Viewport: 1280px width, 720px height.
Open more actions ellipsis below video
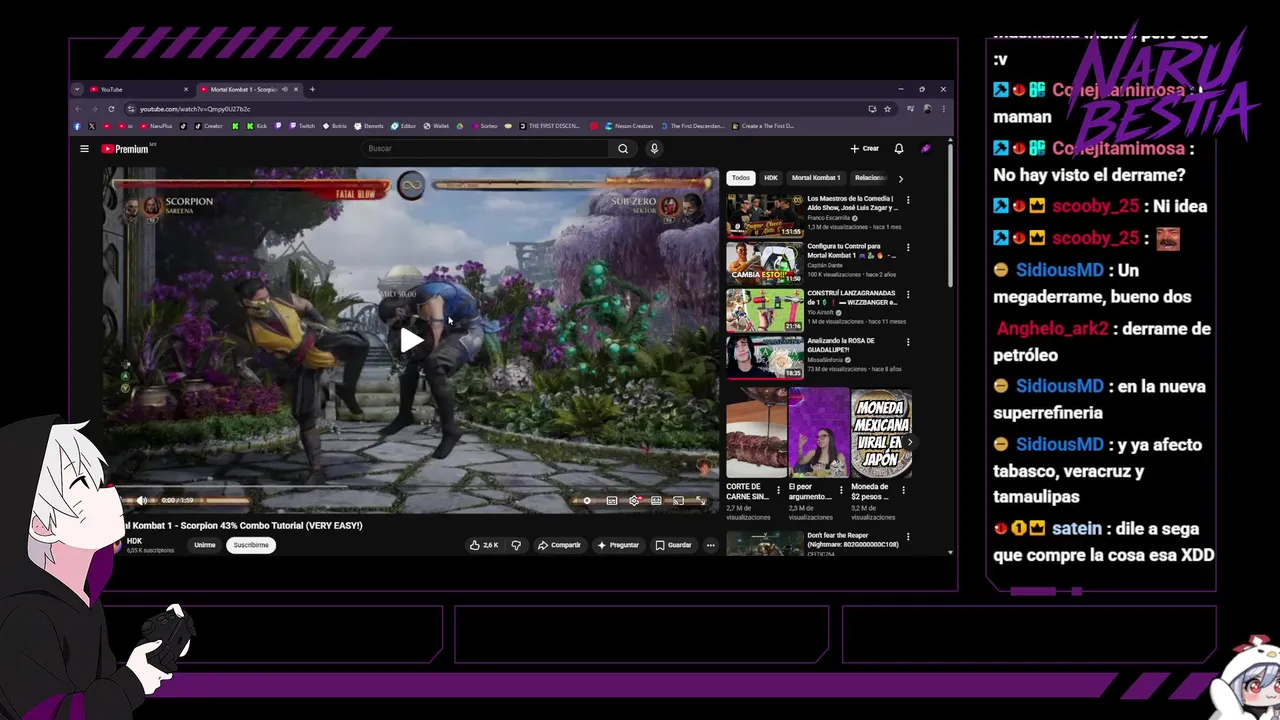click(710, 545)
